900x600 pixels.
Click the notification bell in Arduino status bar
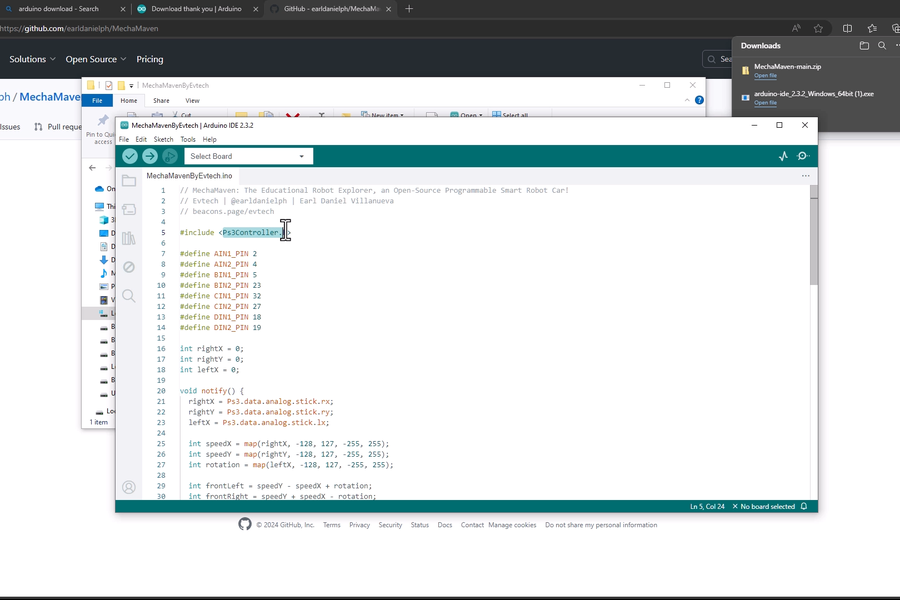pyautogui.click(x=804, y=506)
